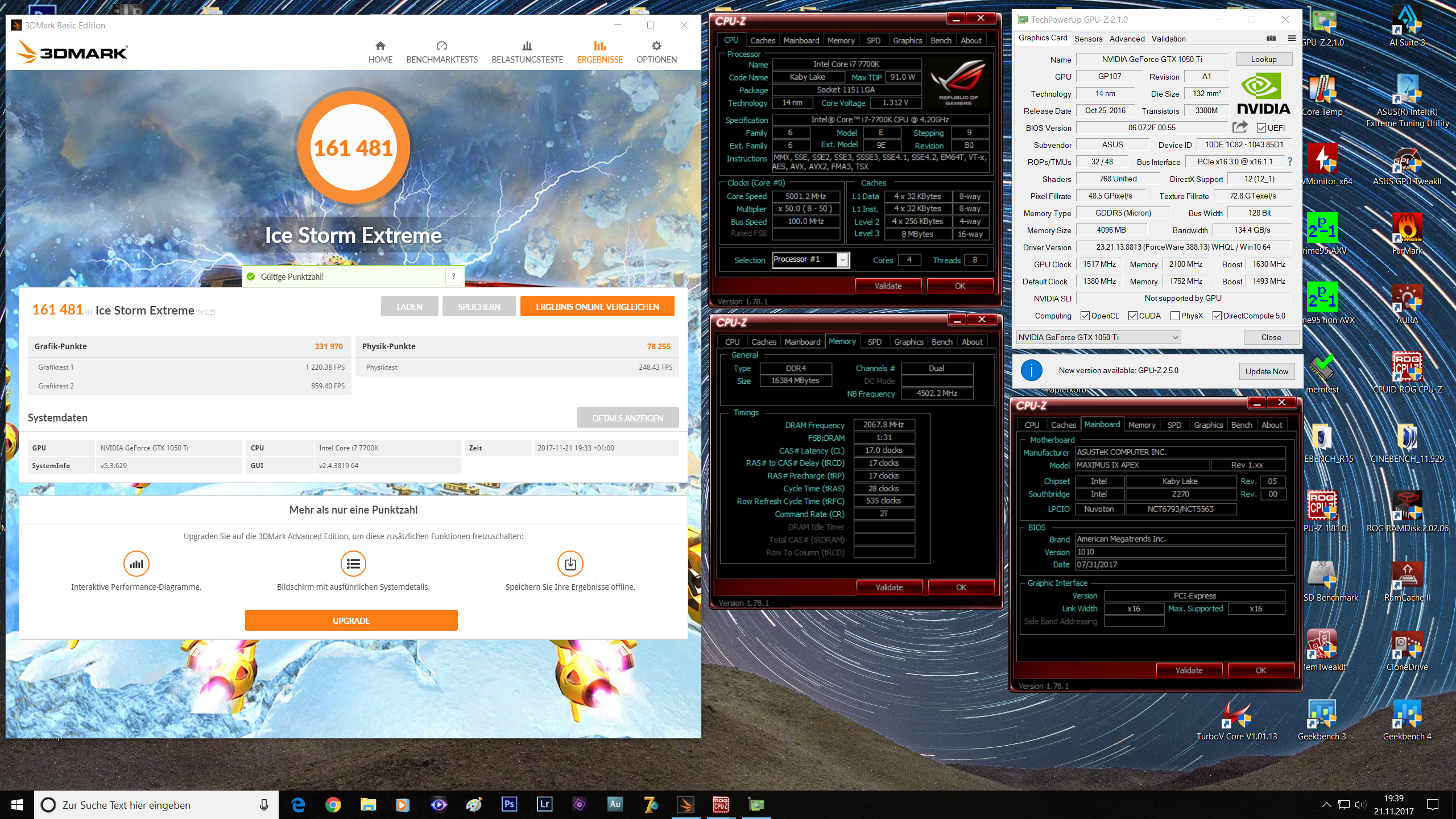1456x819 pixels.
Task: Click GPU-Z screenshot camera icon
Action: tap(1271, 38)
